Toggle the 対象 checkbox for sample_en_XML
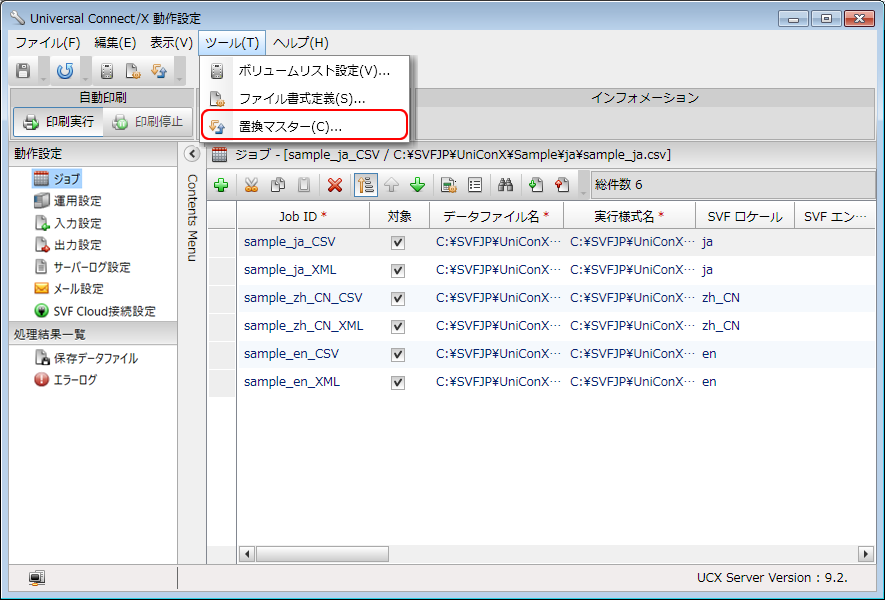 point(398,383)
